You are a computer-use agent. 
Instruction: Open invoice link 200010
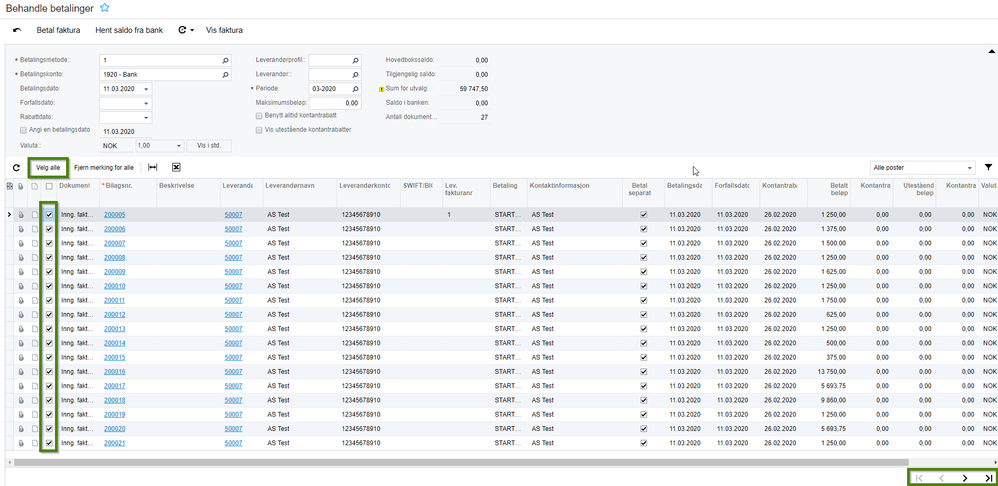pyautogui.click(x=114, y=286)
